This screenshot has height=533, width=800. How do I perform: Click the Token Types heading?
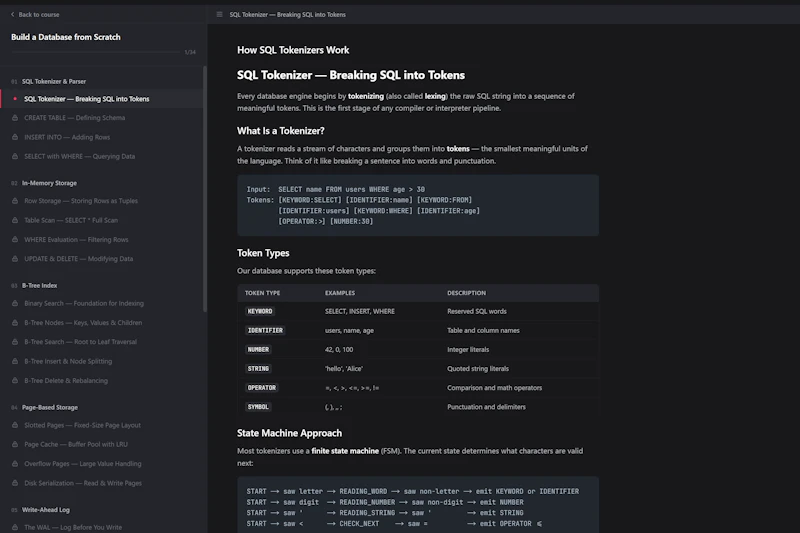263,253
